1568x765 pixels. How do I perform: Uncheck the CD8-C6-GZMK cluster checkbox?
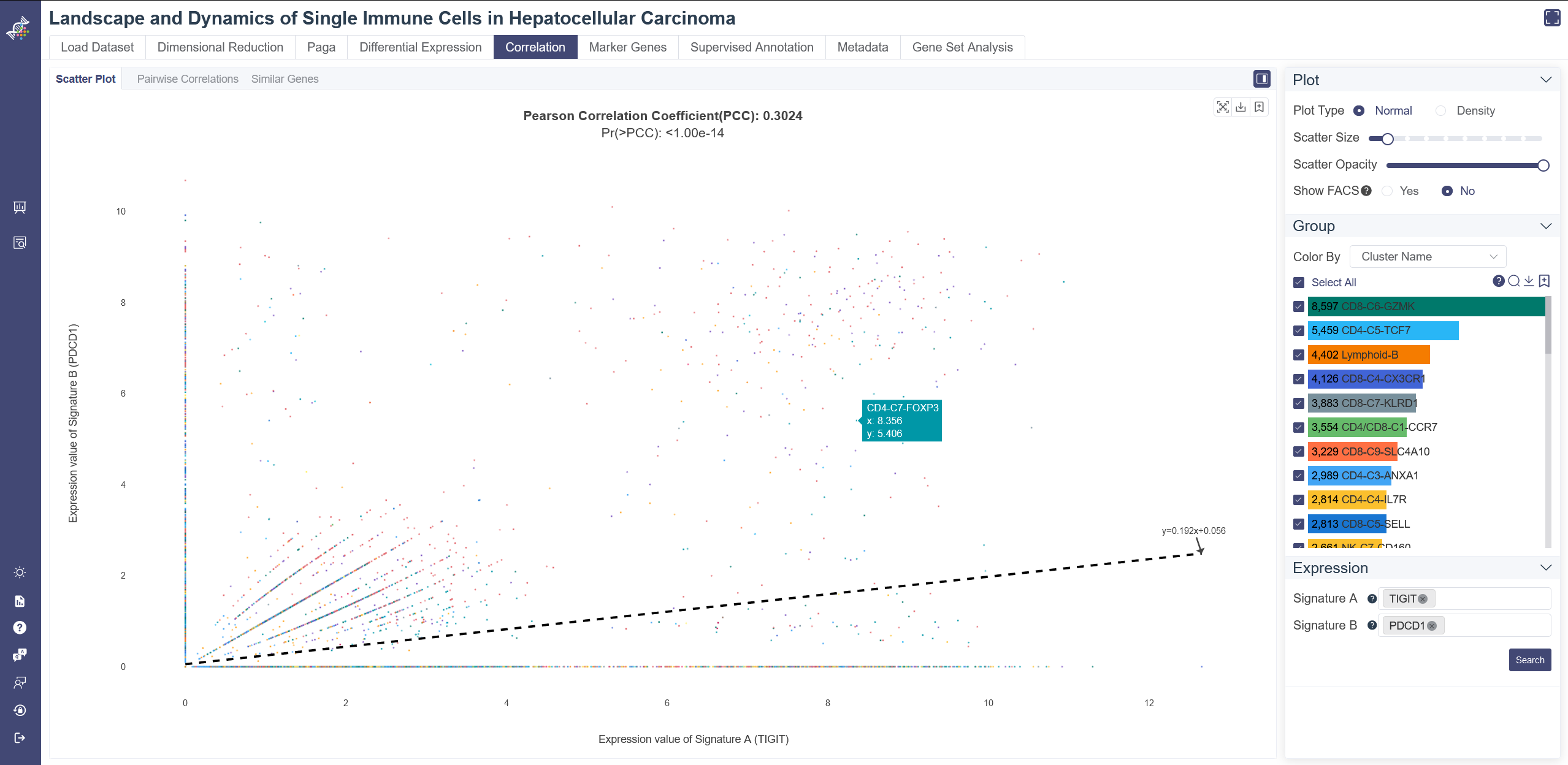pyautogui.click(x=1298, y=306)
